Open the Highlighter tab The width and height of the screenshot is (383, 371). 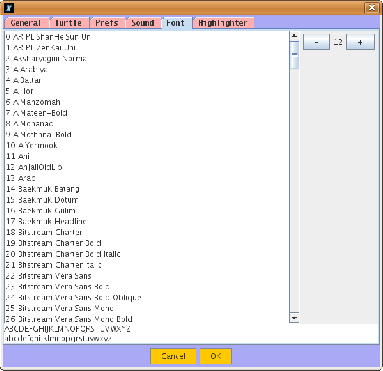point(223,23)
